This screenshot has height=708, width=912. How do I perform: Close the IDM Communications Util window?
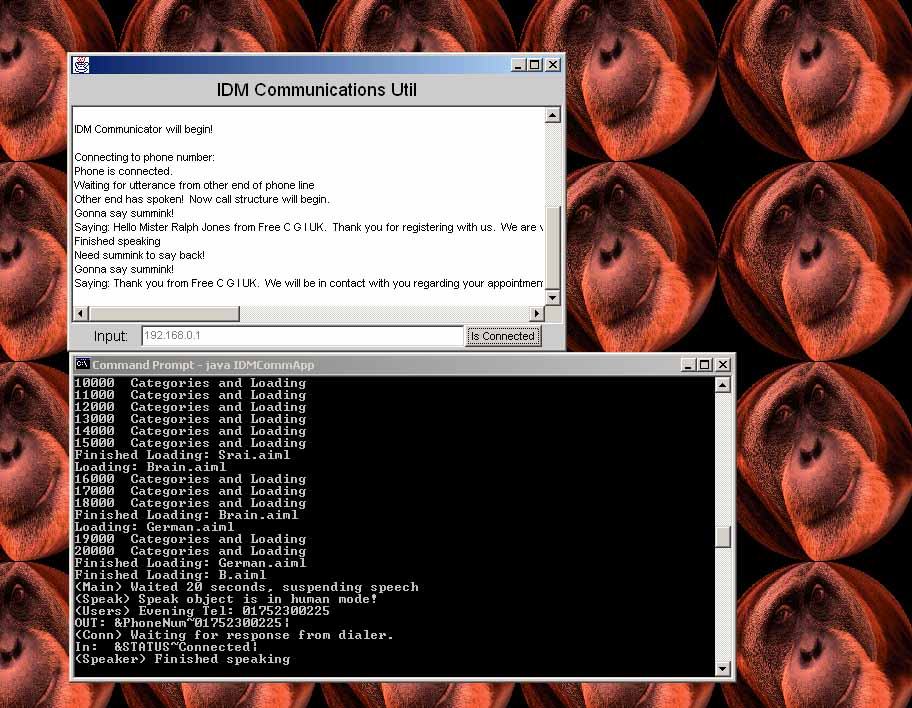point(552,65)
